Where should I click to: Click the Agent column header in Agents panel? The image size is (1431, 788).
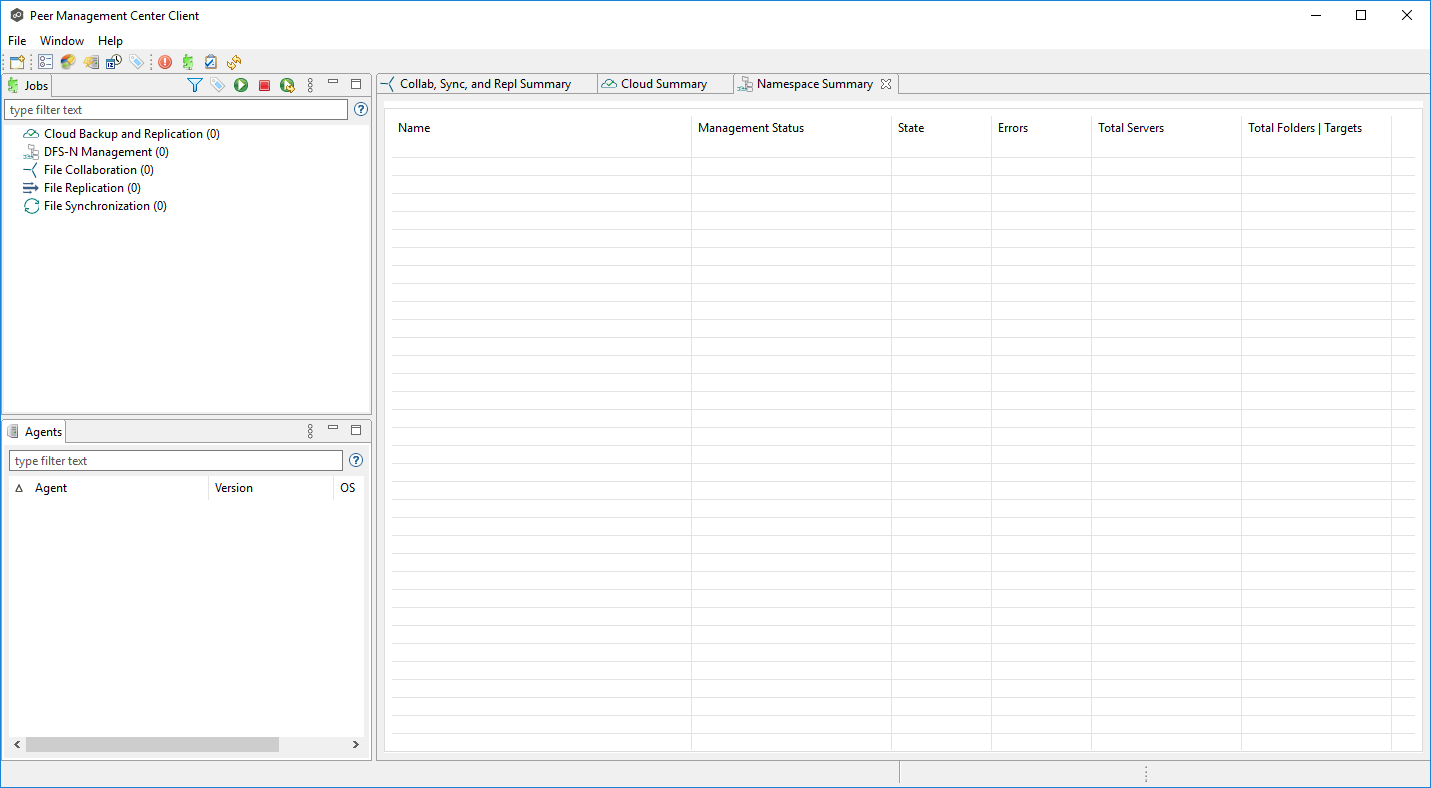pos(118,488)
